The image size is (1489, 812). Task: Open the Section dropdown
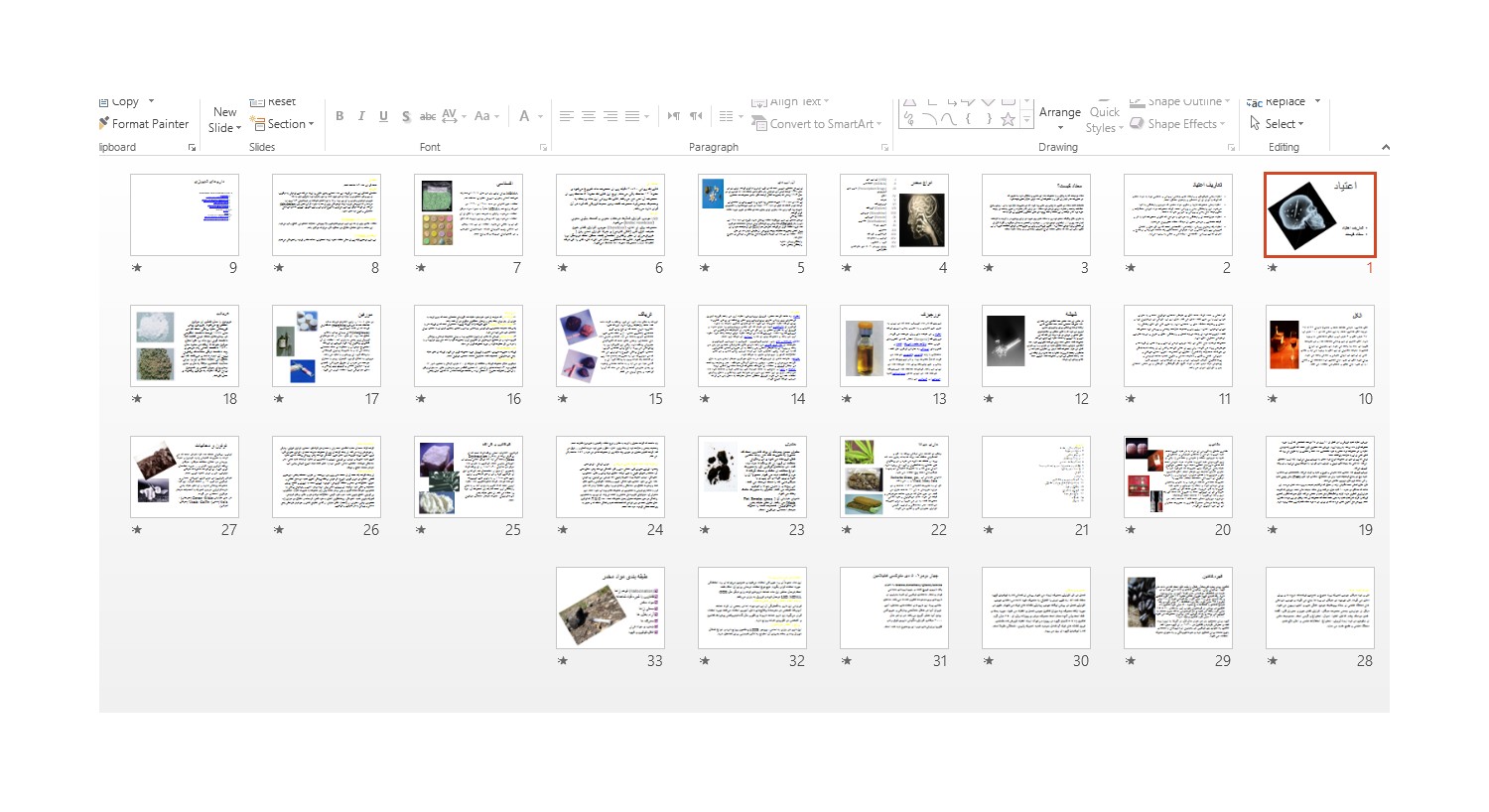point(283,124)
